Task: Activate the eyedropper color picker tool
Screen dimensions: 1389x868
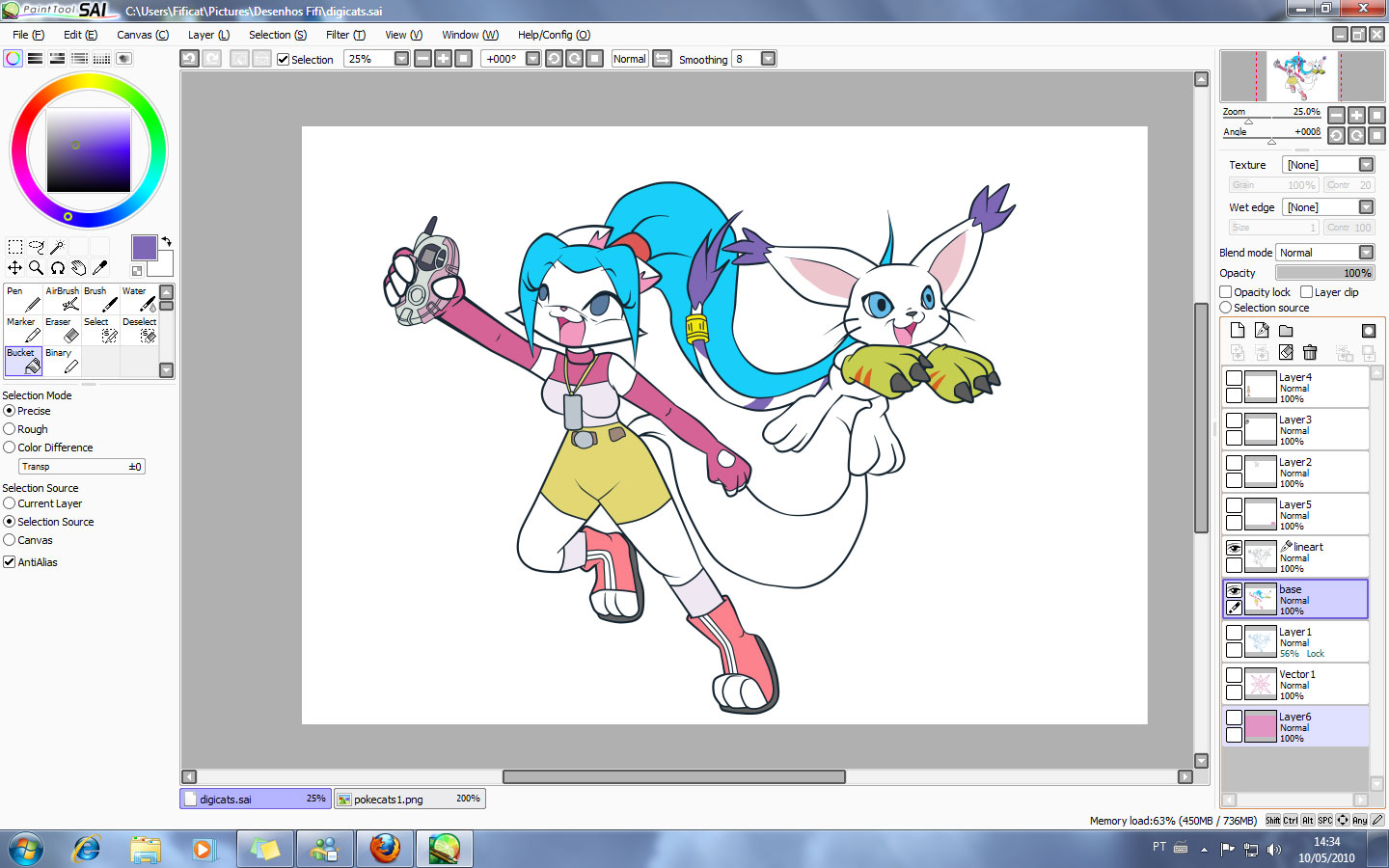Action: (99, 268)
